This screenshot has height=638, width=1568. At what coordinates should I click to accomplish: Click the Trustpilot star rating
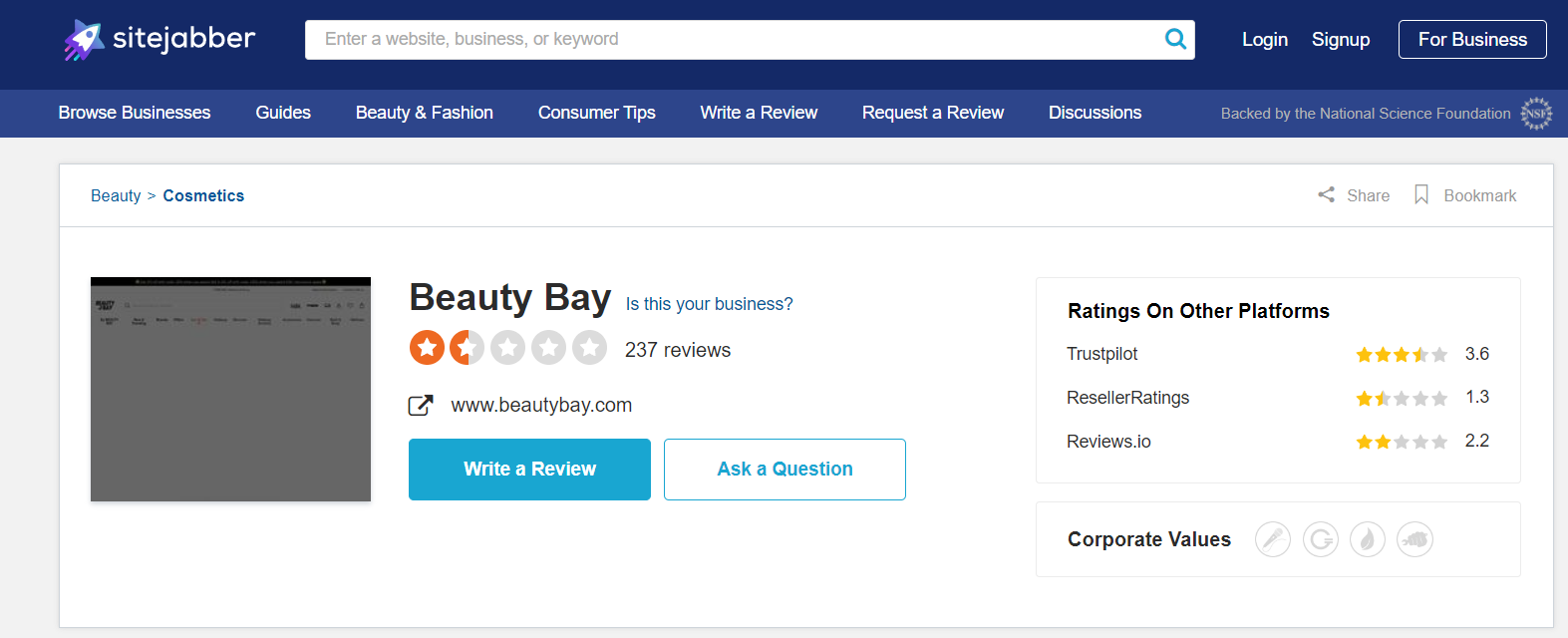coord(1402,355)
